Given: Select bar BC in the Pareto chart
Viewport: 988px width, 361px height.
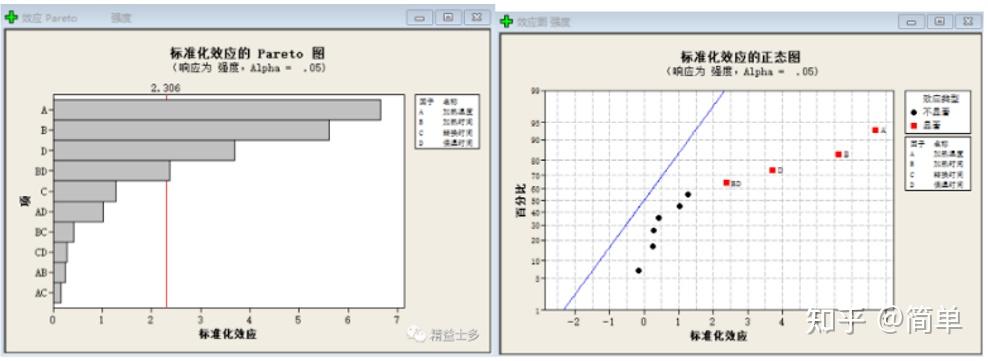Looking at the screenshot, I should 64,232.
